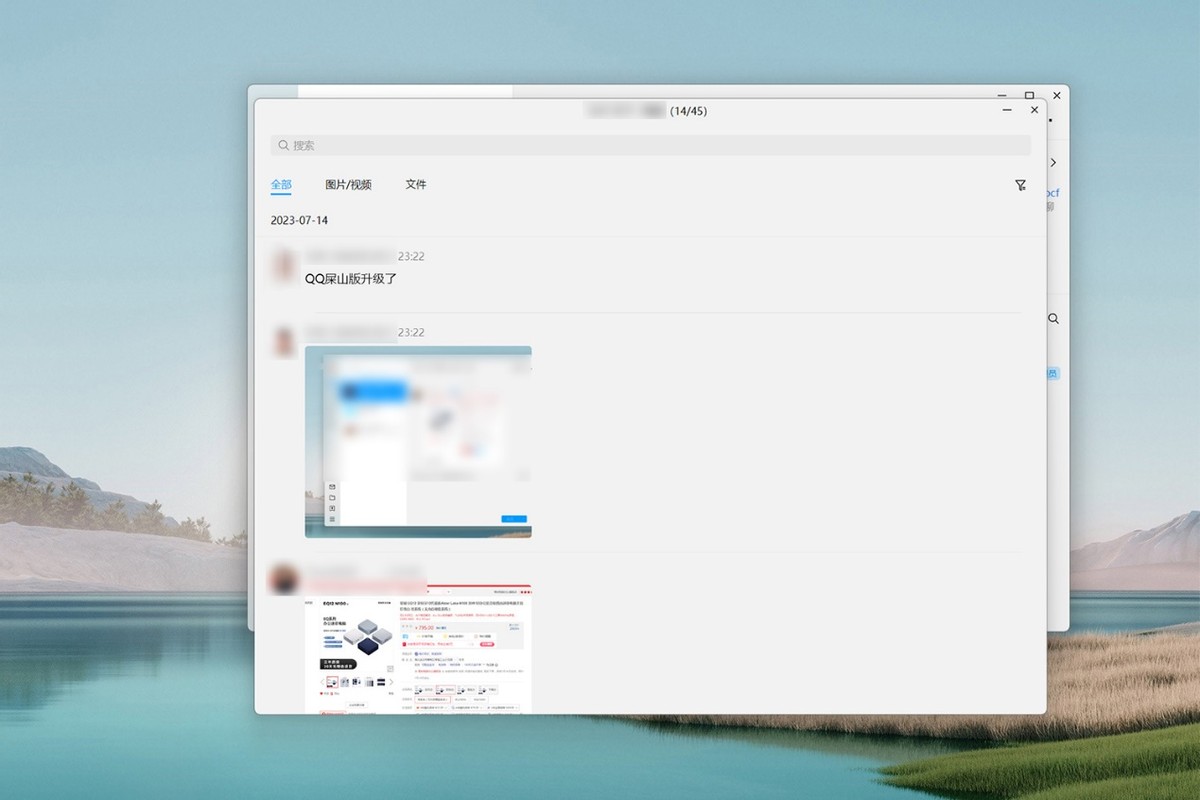Switch to the 图片/视频 tab
The height and width of the screenshot is (800, 1200).
point(348,185)
